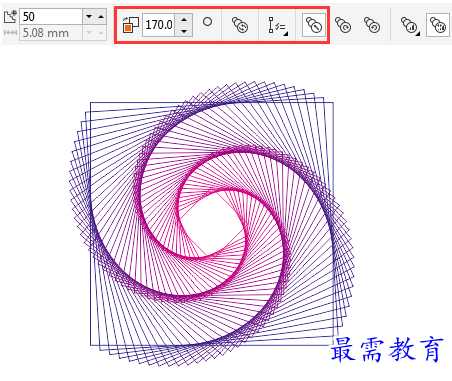Screen dimensions: 452x381
Task: Click the blend steps field showing 50
Action: tap(51, 17)
